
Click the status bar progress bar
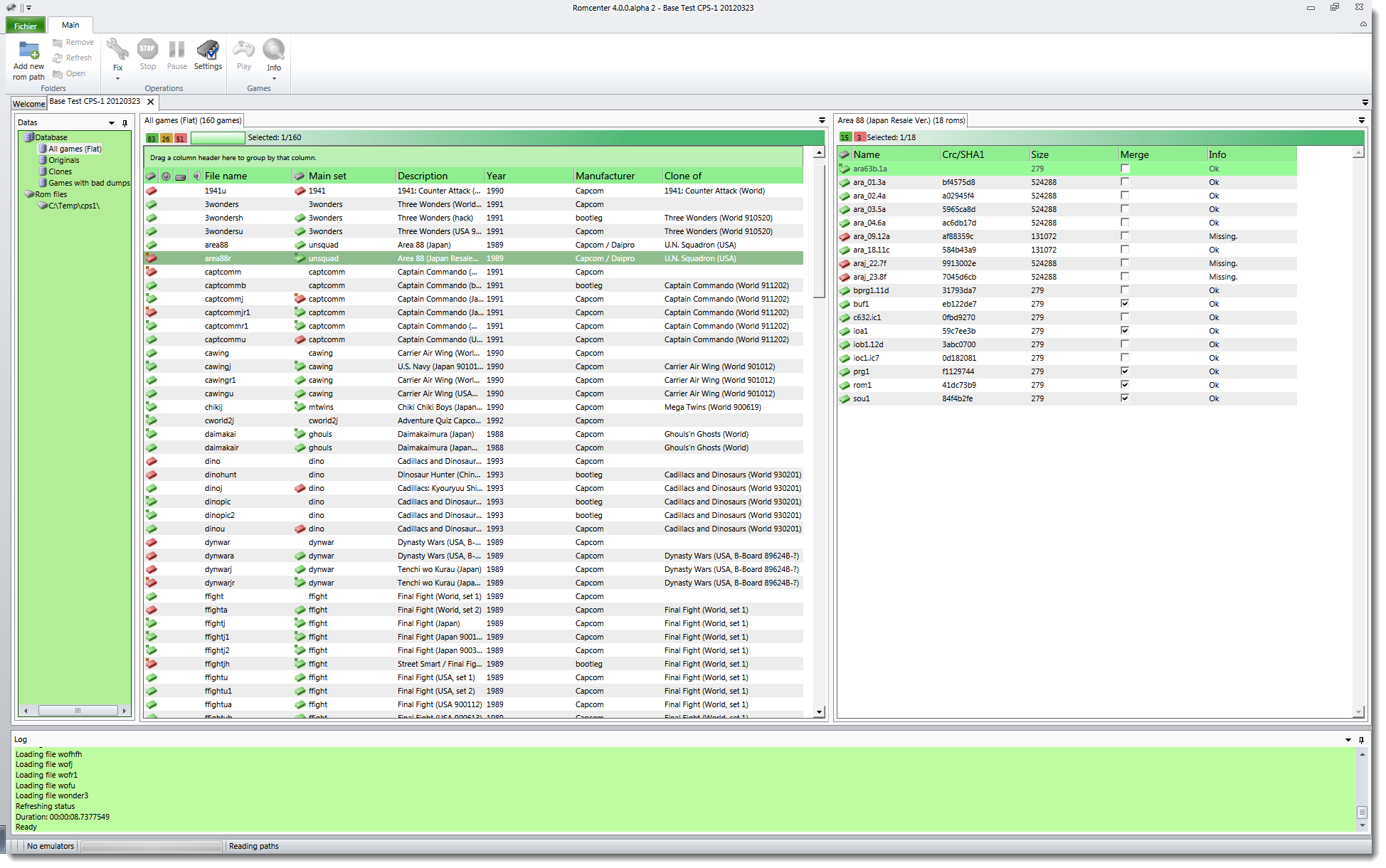coord(152,847)
